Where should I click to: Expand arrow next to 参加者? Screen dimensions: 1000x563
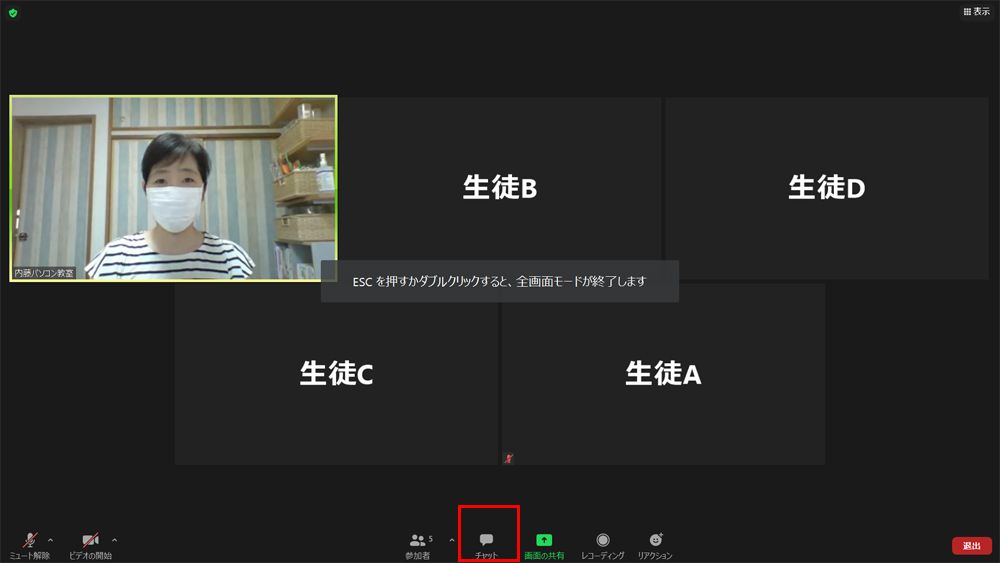click(x=452, y=540)
